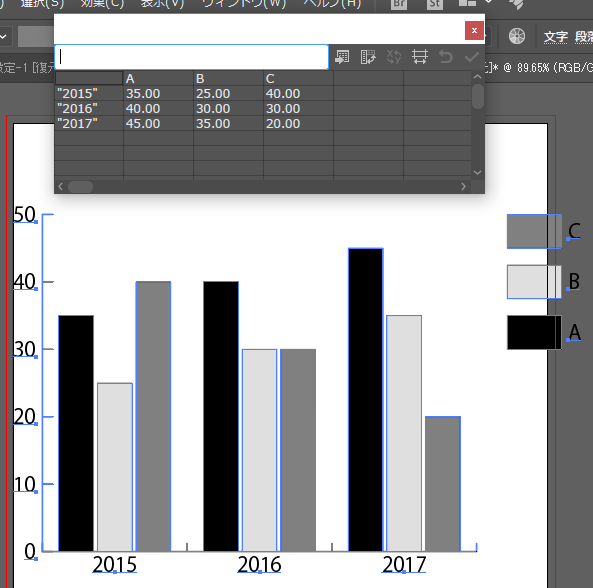This screenshot has width=593, height=588.
Task: Open the Recolor Artwork wheel icon
Action: (x=517, y=36)
